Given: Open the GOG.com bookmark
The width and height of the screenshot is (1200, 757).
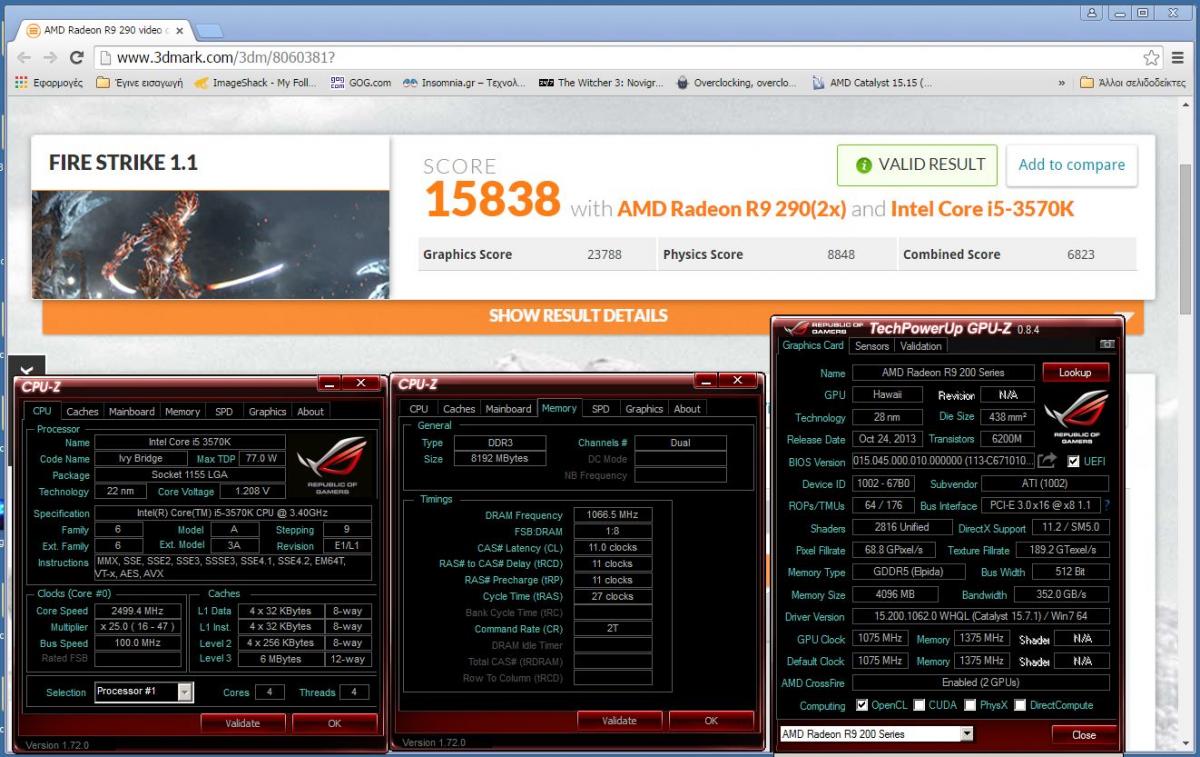Looking at the screenshot, I should tap(360, 83).
